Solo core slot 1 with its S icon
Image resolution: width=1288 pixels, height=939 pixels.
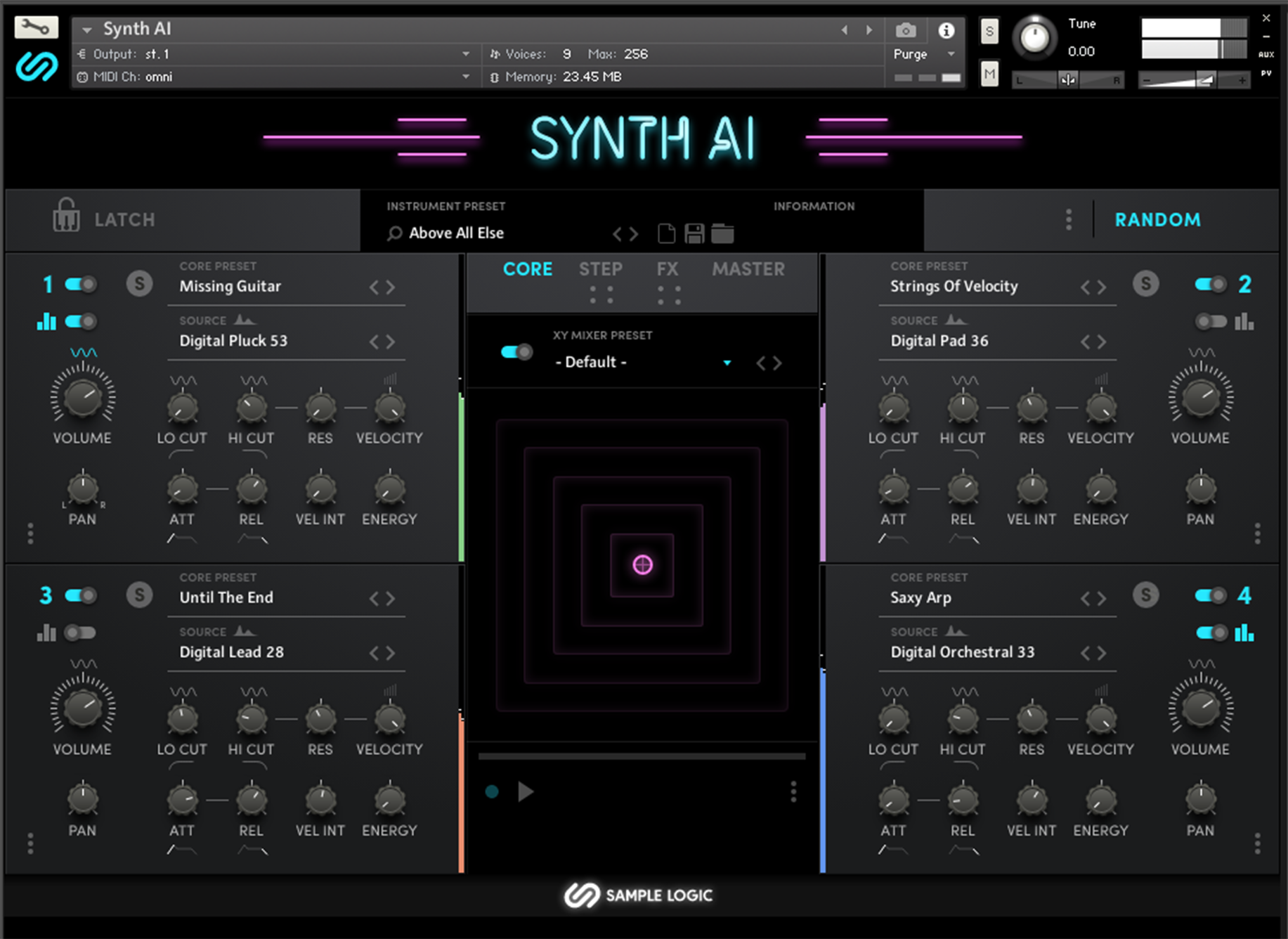(x=139, y=284)
